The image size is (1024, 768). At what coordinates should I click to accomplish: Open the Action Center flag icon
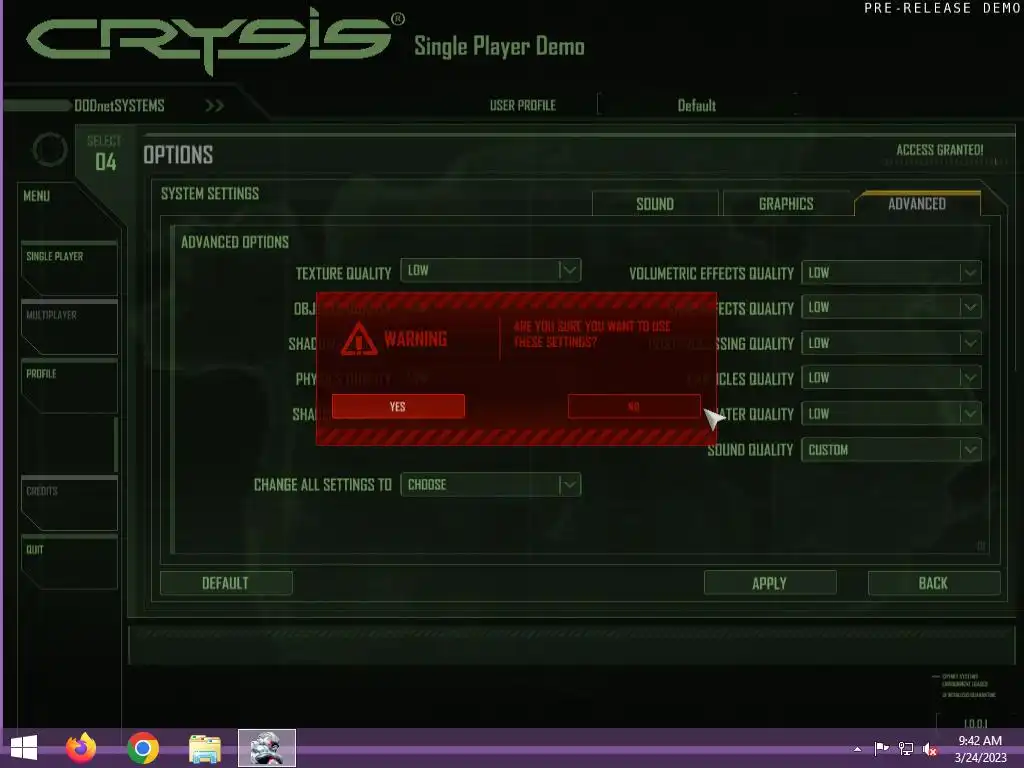(x=881, y=748)
